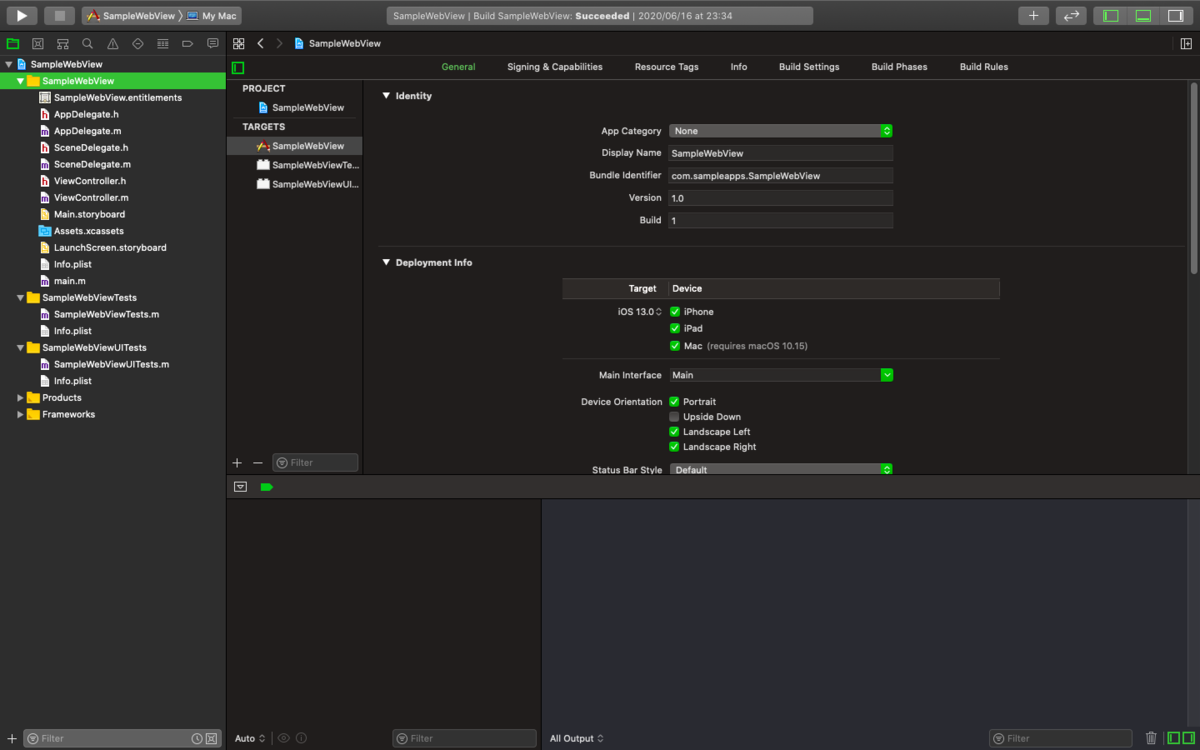1200x750 pixels.
Task: Disable Landscape Right orientation
Action: (x=674, y=447)
